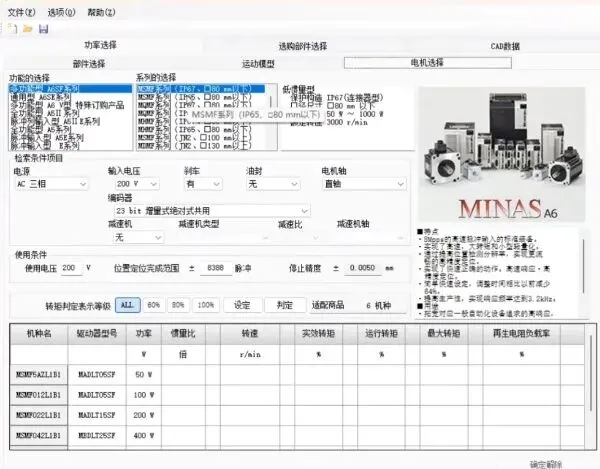The width and height of the screenshot is (600, 469).
Task: Select 全功能型 A5系列 list entry
Action: (x=70, y=129)
